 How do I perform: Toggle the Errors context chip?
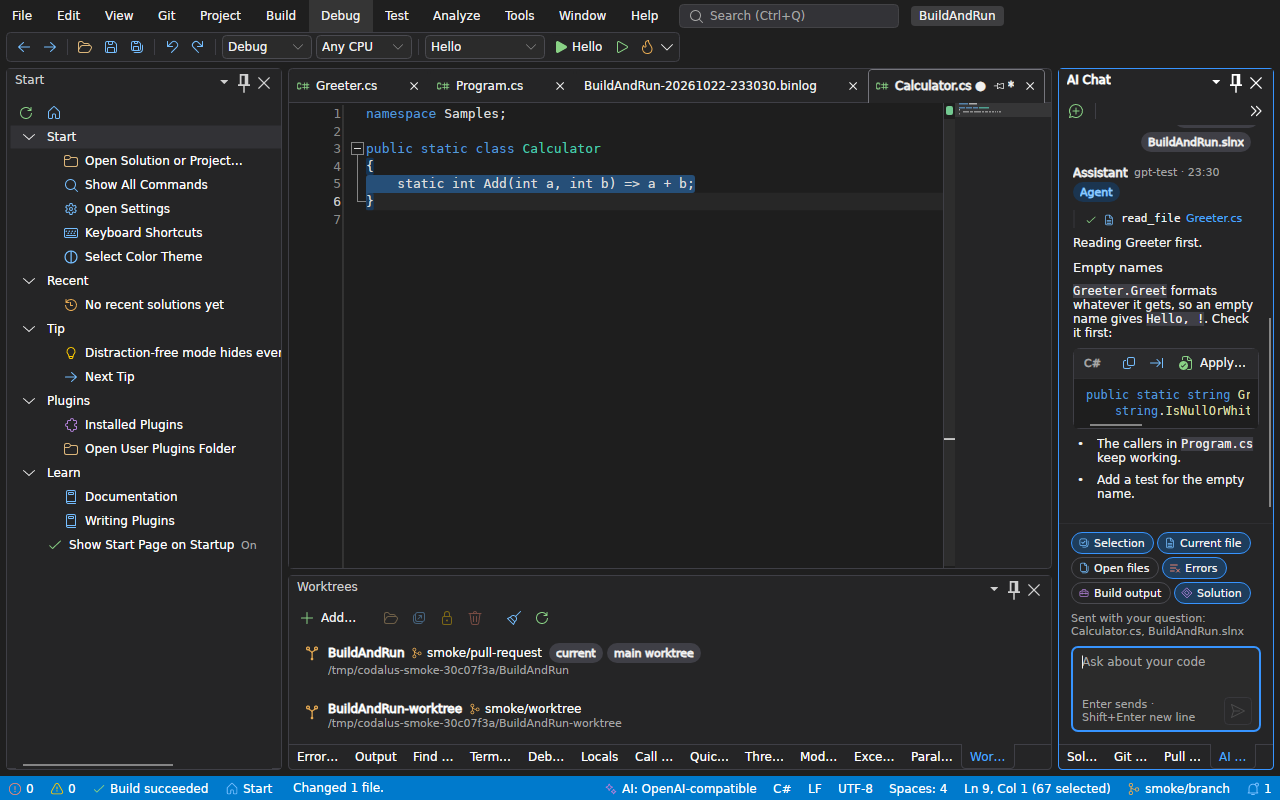coord(1194,568)
